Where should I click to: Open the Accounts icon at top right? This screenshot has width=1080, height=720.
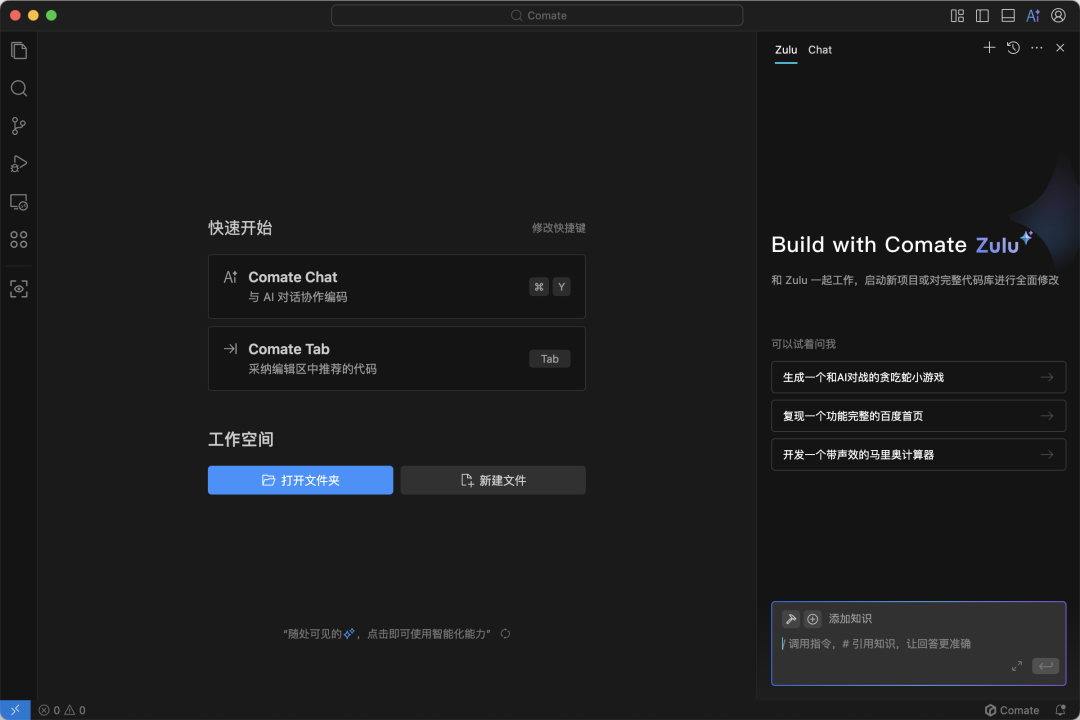coord(1058,15)
